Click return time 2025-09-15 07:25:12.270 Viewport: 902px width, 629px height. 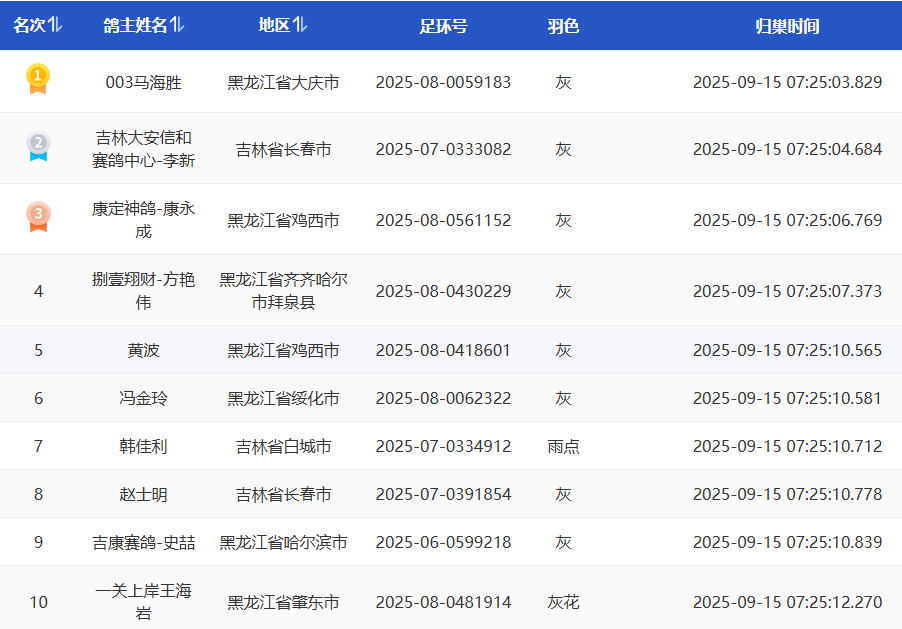(787, 602)
